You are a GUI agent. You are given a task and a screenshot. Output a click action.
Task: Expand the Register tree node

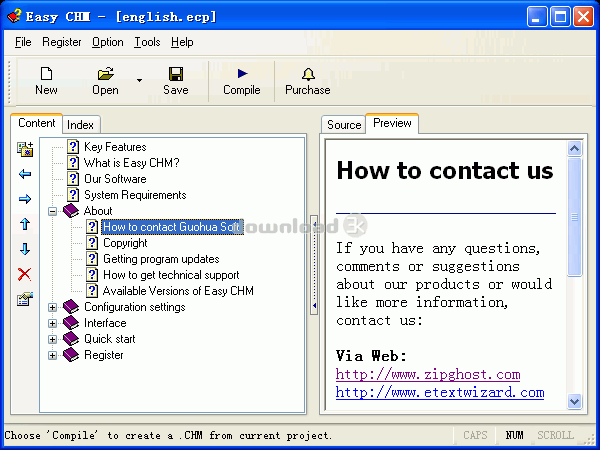[x=52, y=355]
